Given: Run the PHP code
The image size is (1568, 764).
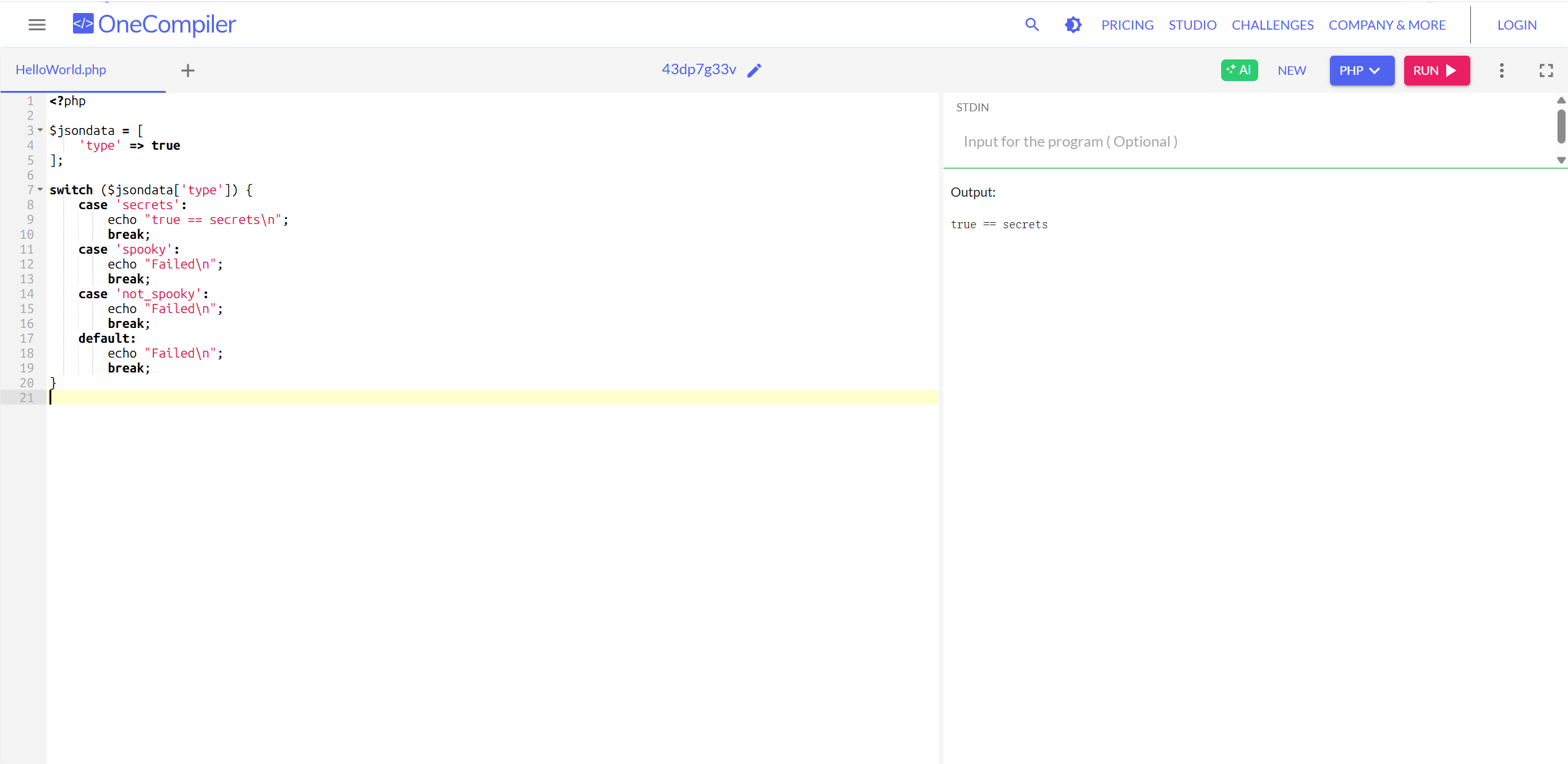Looking at the screenshot, I should (x=1436, y=71).
